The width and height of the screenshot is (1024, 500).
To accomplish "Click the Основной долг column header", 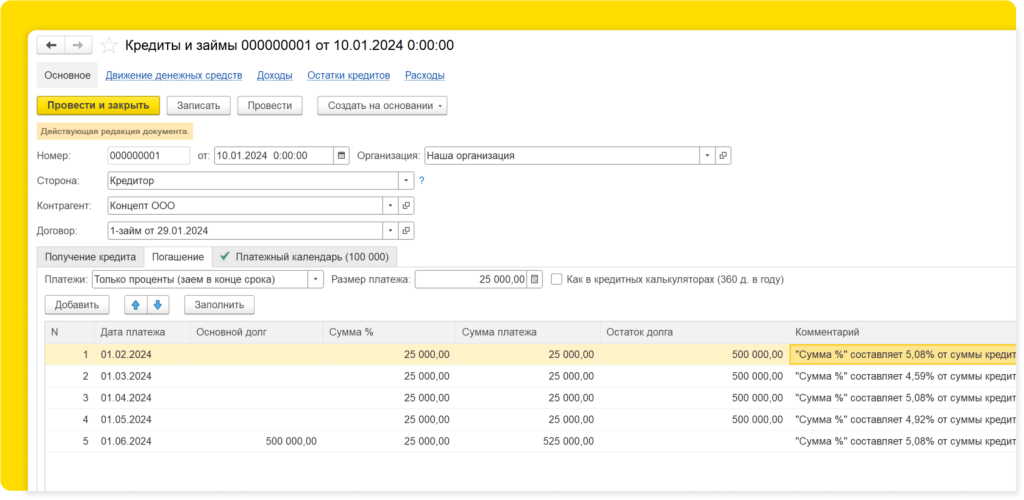I will point(256,332).
